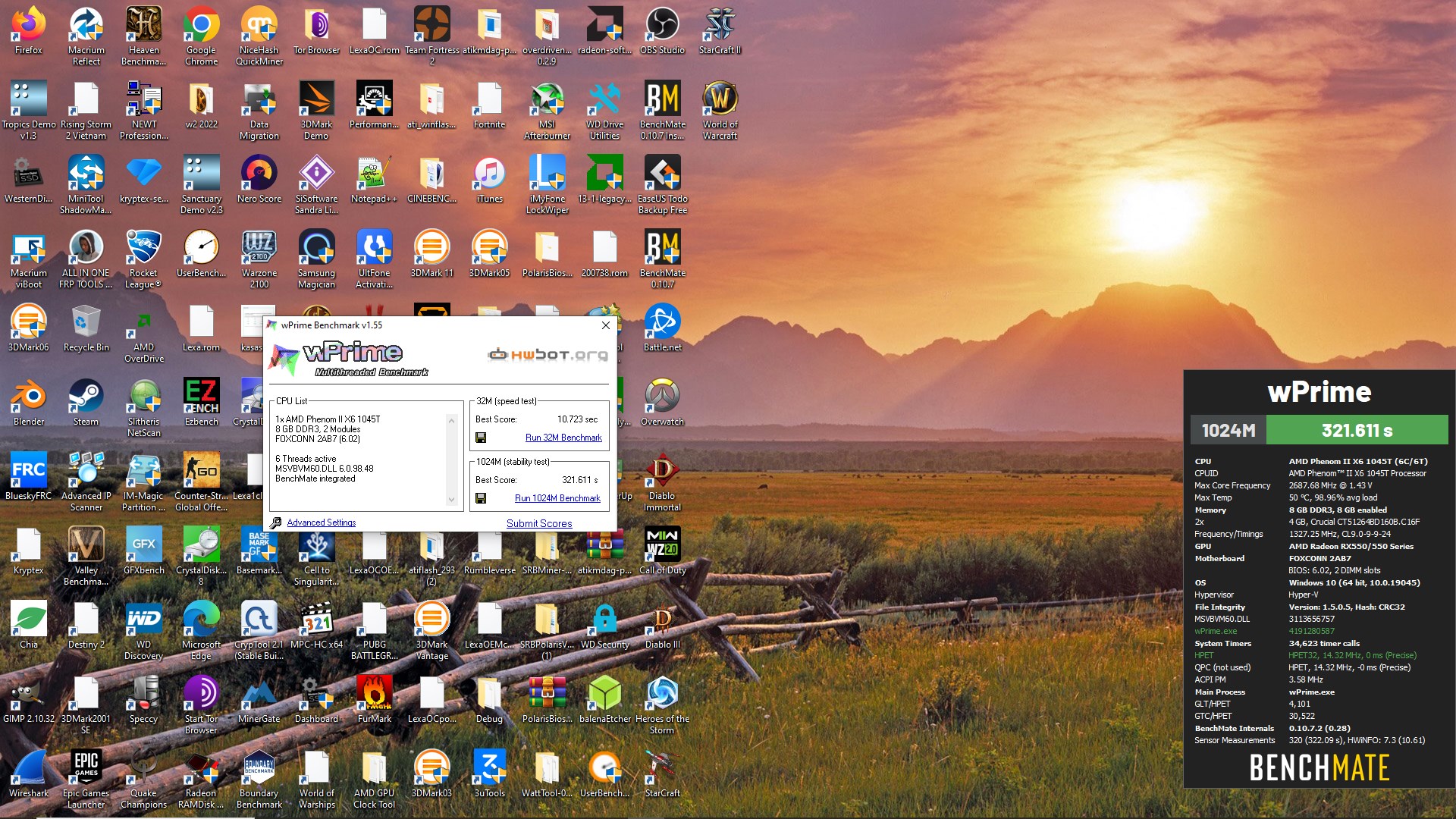The width and height of the screenshot is (1456, 819).
Task: Open Advanced Settings in wPrime
Action: pyautogui.click(x=321, y=522)
